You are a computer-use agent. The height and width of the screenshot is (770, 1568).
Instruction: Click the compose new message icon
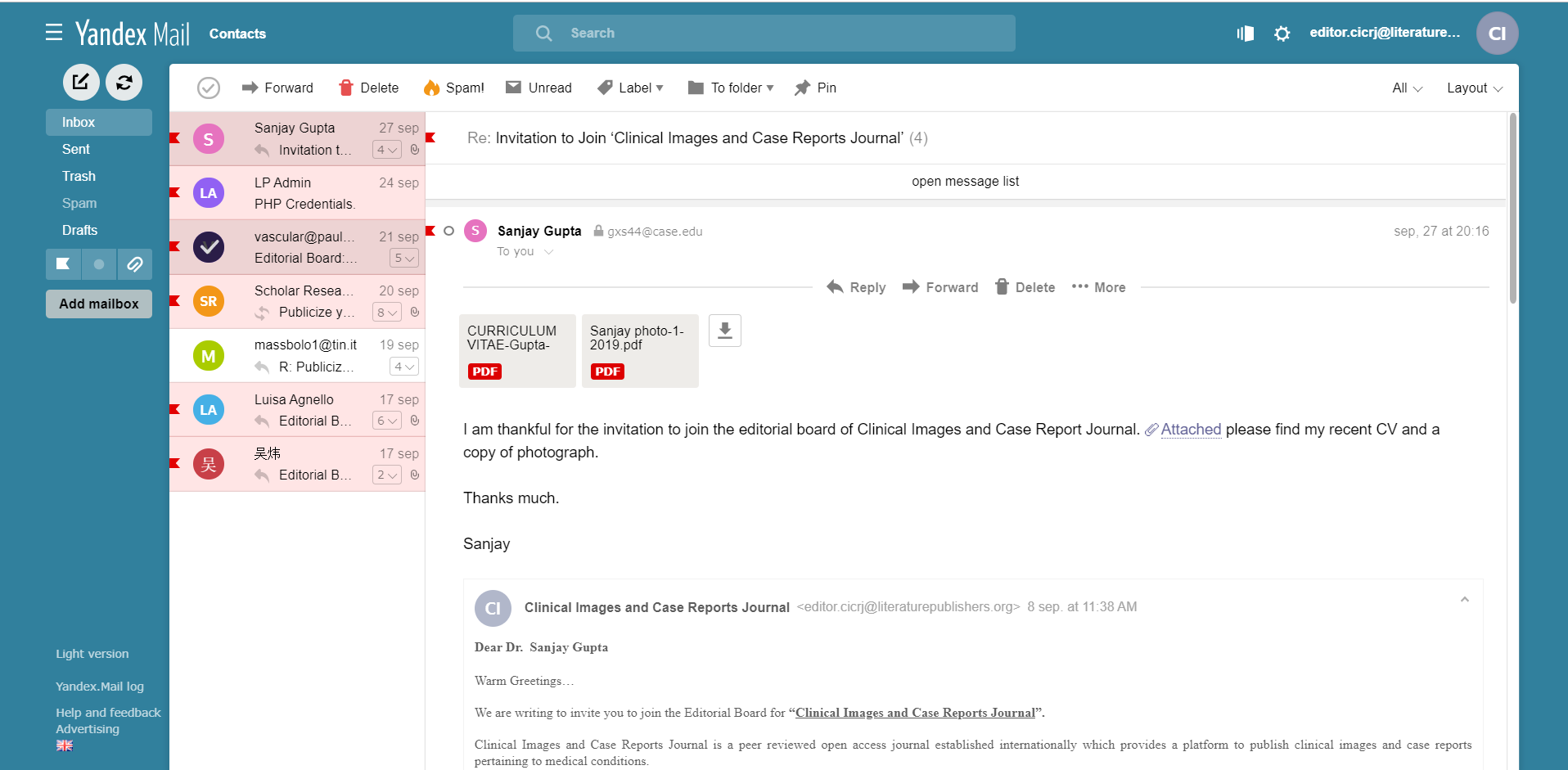81,82
